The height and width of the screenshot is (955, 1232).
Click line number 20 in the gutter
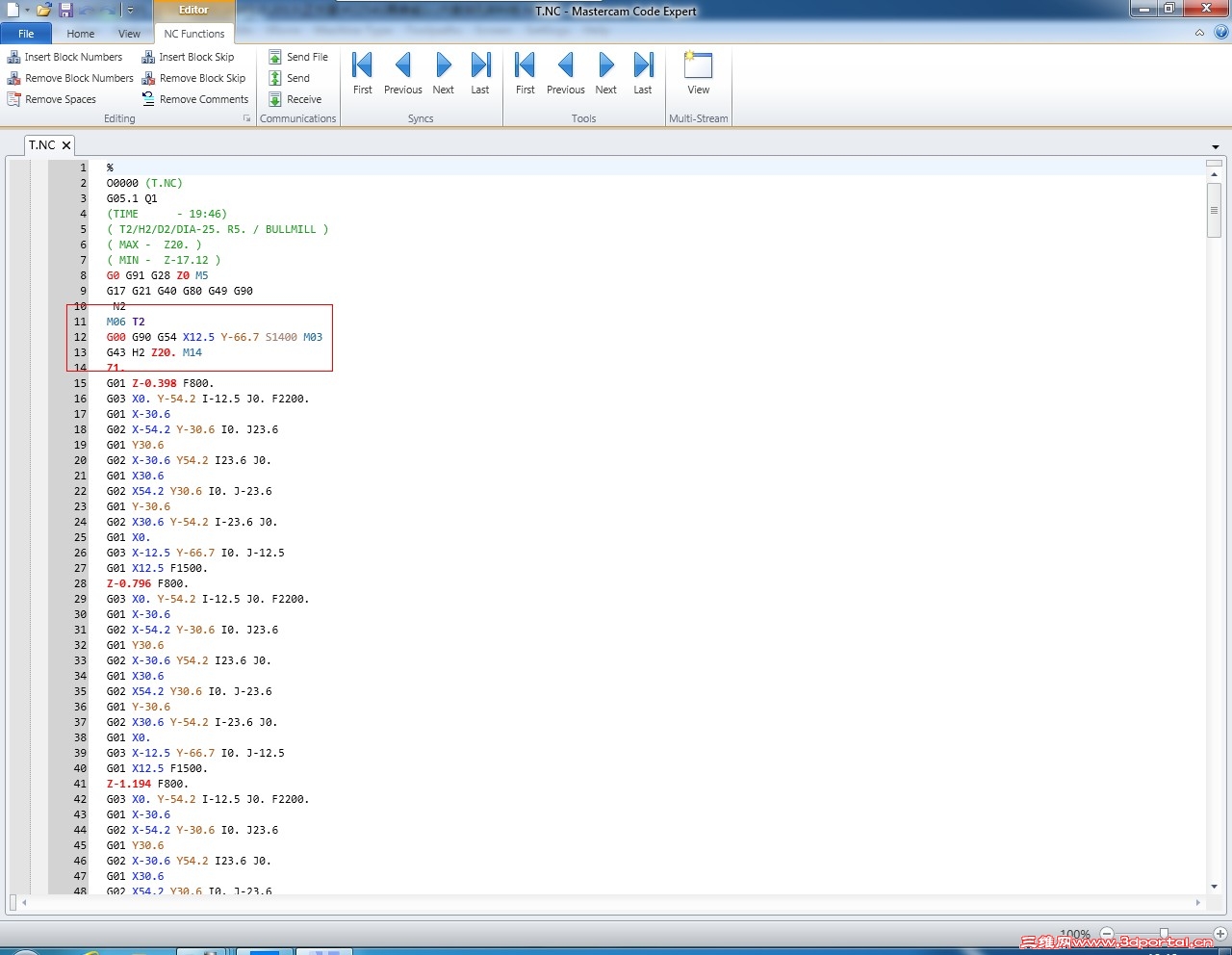[x=80, y=460]
